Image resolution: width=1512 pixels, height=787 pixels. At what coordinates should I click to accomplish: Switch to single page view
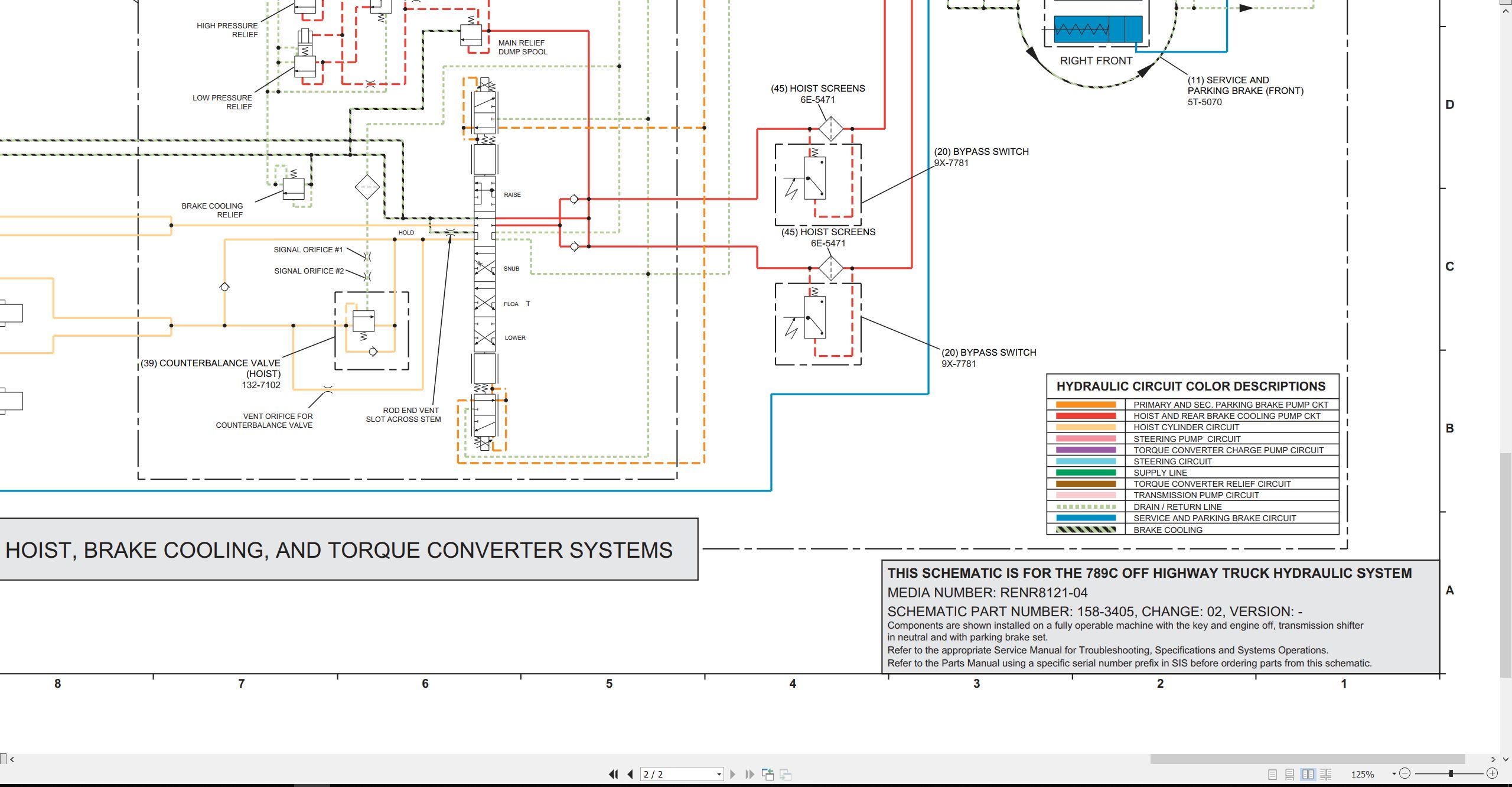coord(1272,774)
